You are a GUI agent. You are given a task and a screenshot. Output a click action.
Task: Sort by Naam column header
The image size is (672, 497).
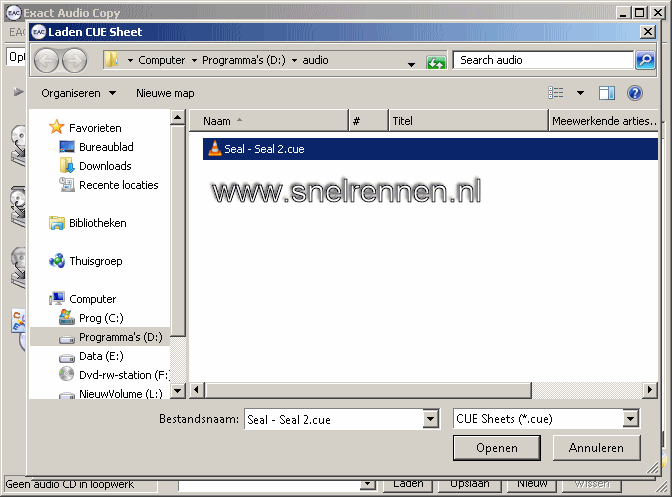coord(269,121)
